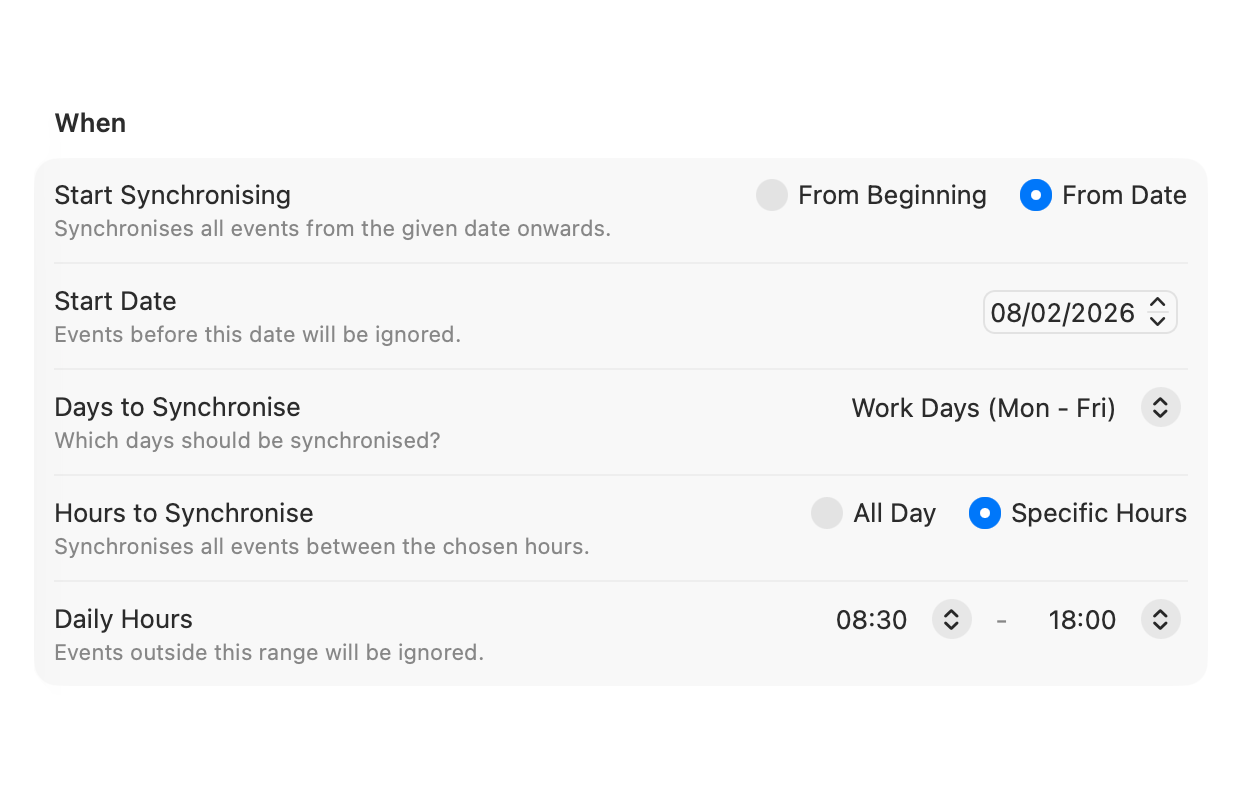This screenshot has width=1239, height=805.
Task: Click the Start Synchronising row label
Action: click(172, 195)
